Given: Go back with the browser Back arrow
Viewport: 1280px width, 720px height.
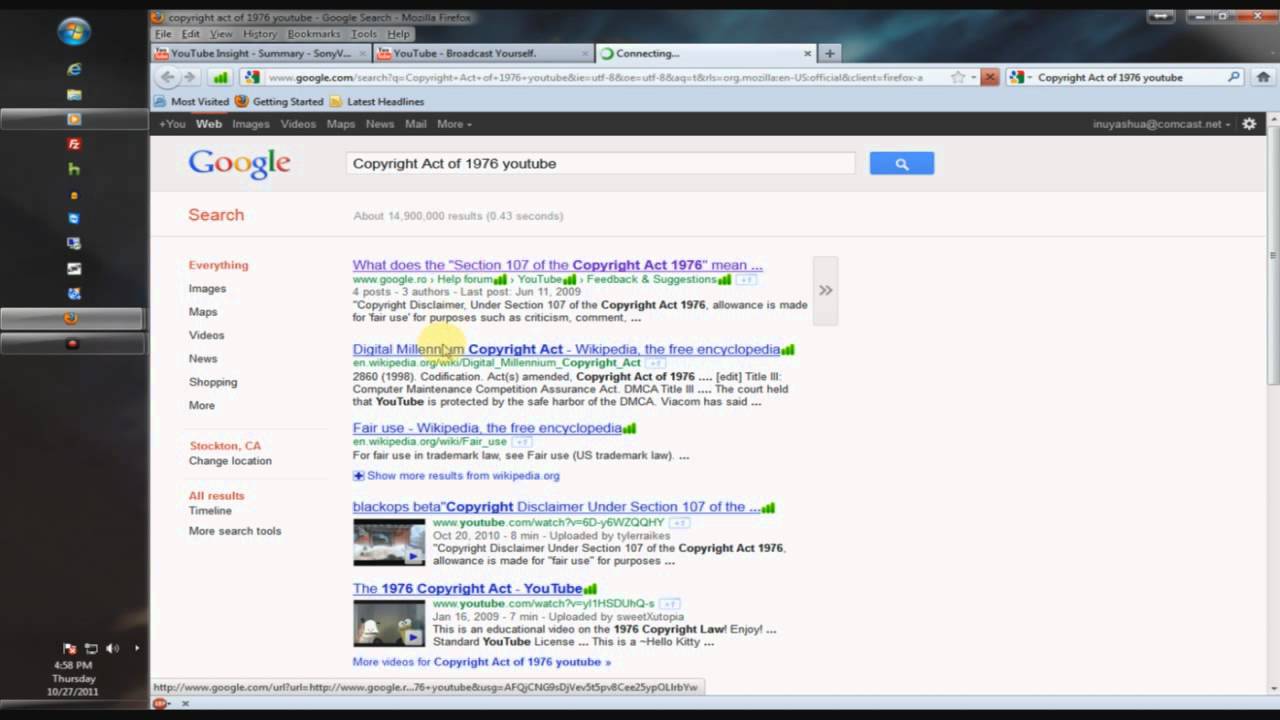Looking at the screenshot, I should point(167,77).
